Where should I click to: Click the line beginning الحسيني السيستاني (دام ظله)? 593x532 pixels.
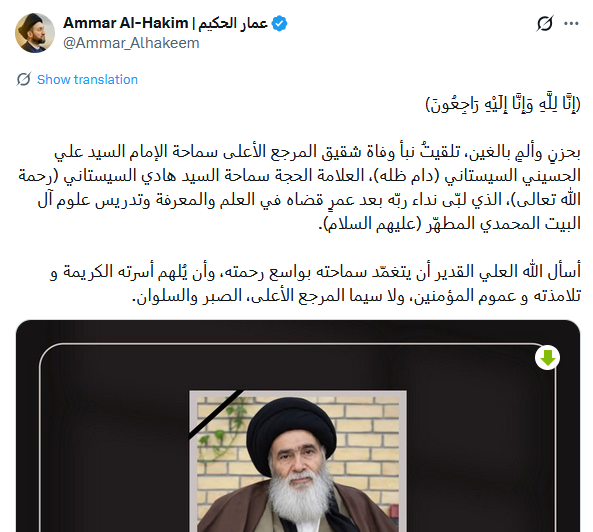pos(299,176)
